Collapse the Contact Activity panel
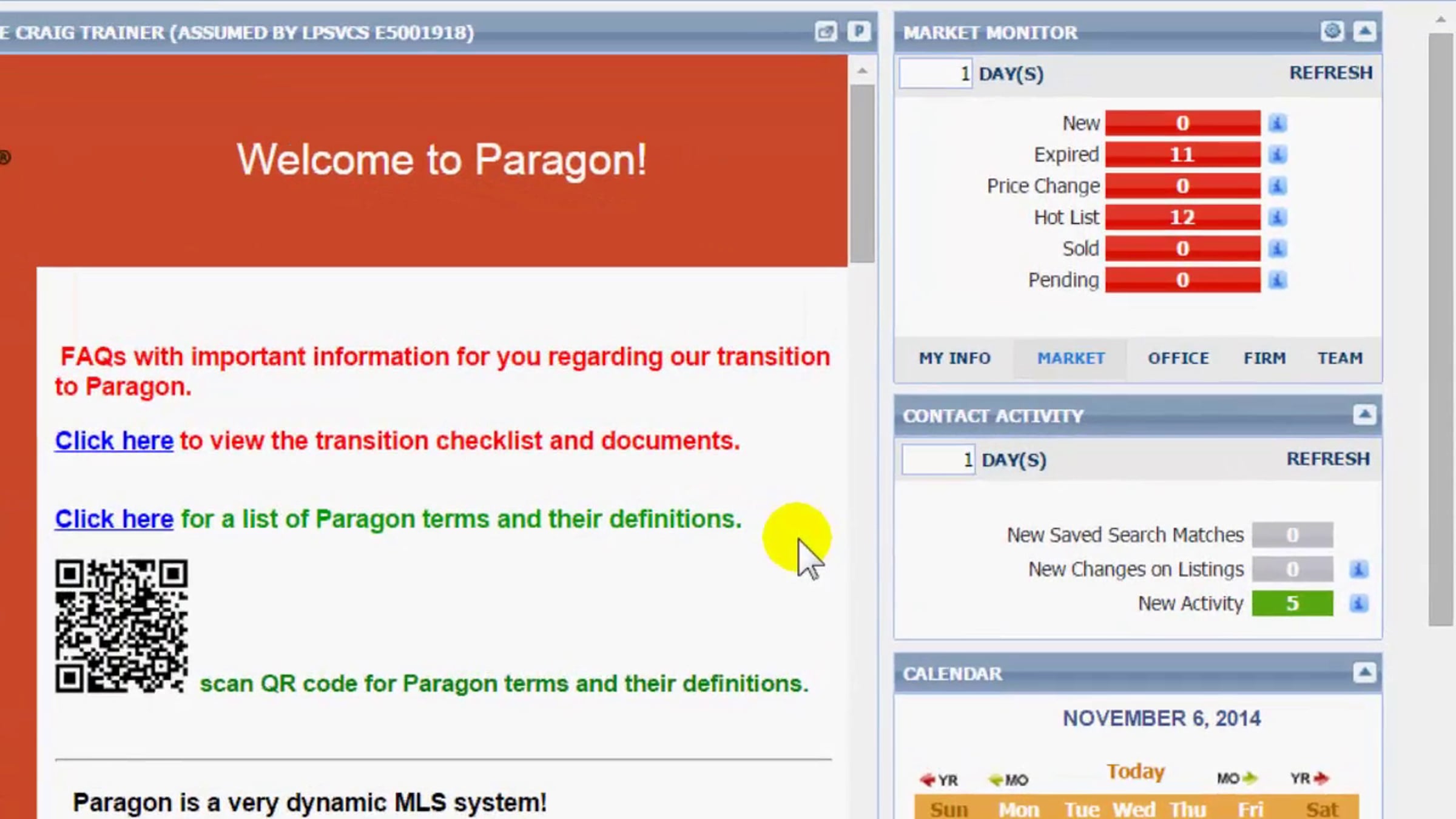The height and width of the screenshot is (819, 1456). click(x=1364, y=415)
